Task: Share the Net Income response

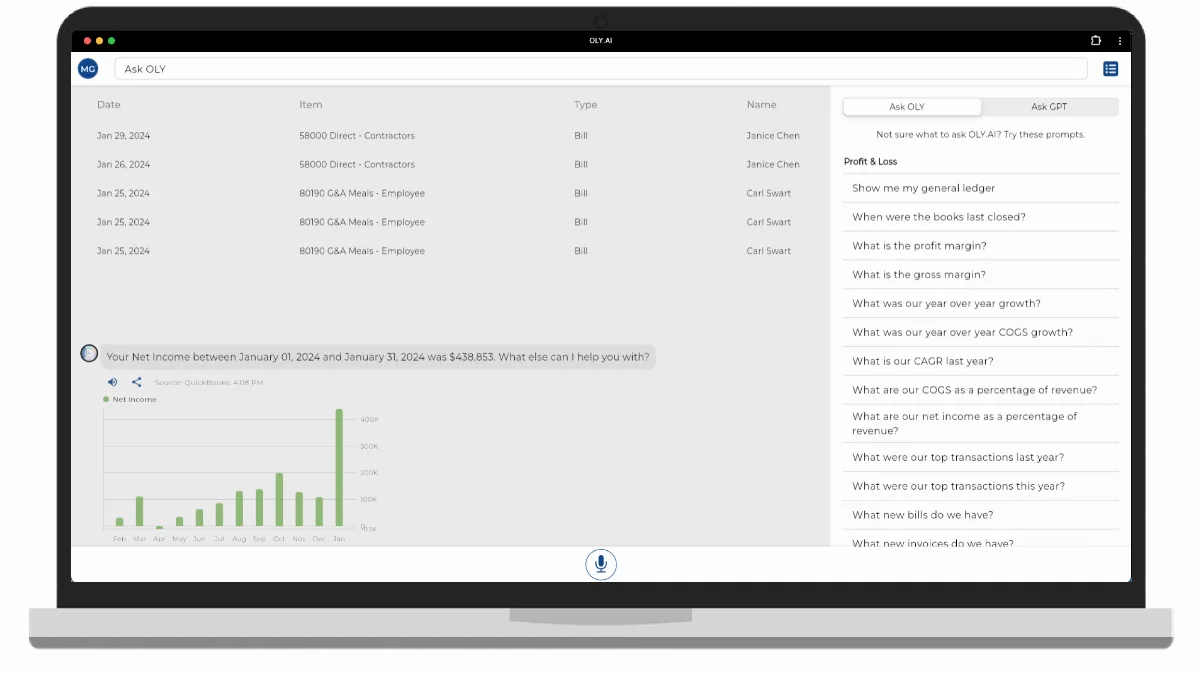Action: 137,382
